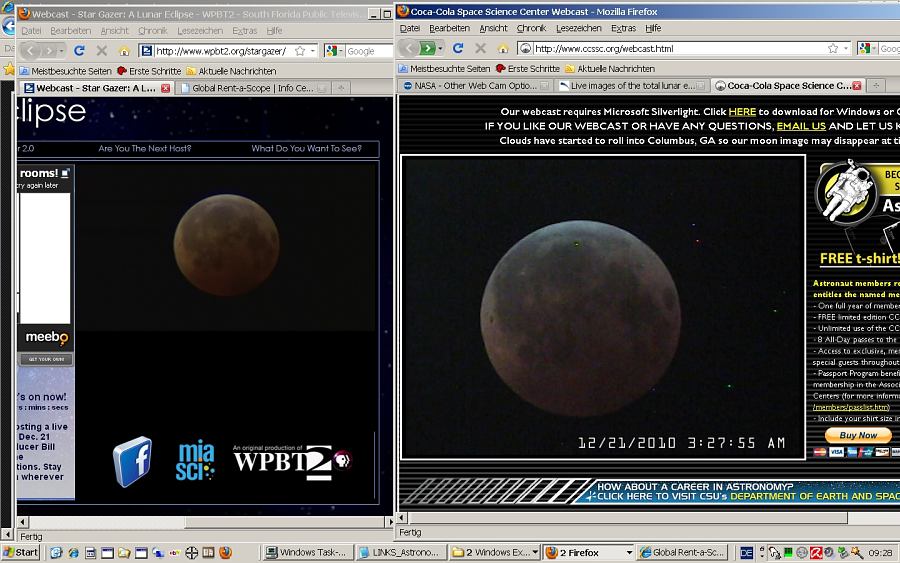Image resolution: width=900 pixels, height=563 pixels.
Task: Expand the 2 Windows Explorer taskbar group
Action: tap(535, 553)
